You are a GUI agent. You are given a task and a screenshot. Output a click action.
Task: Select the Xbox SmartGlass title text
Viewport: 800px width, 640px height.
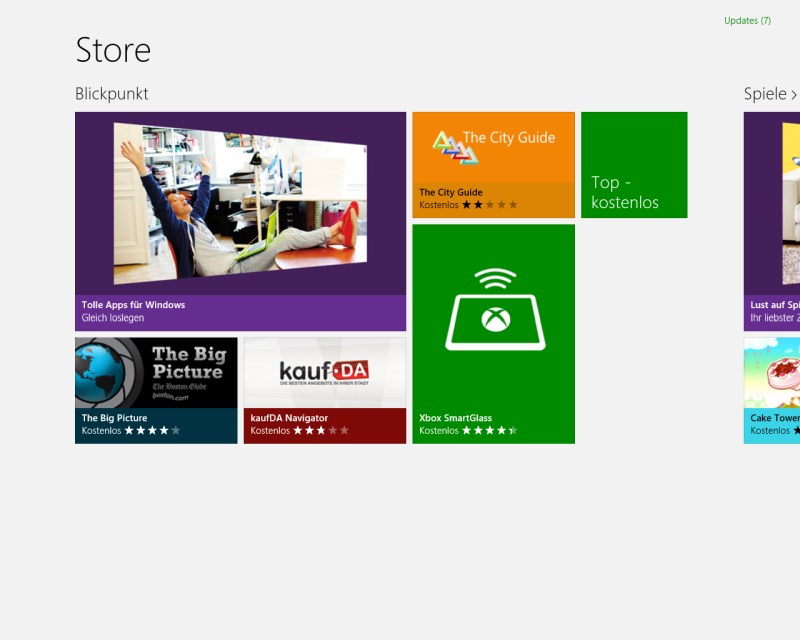coord(456,417)
